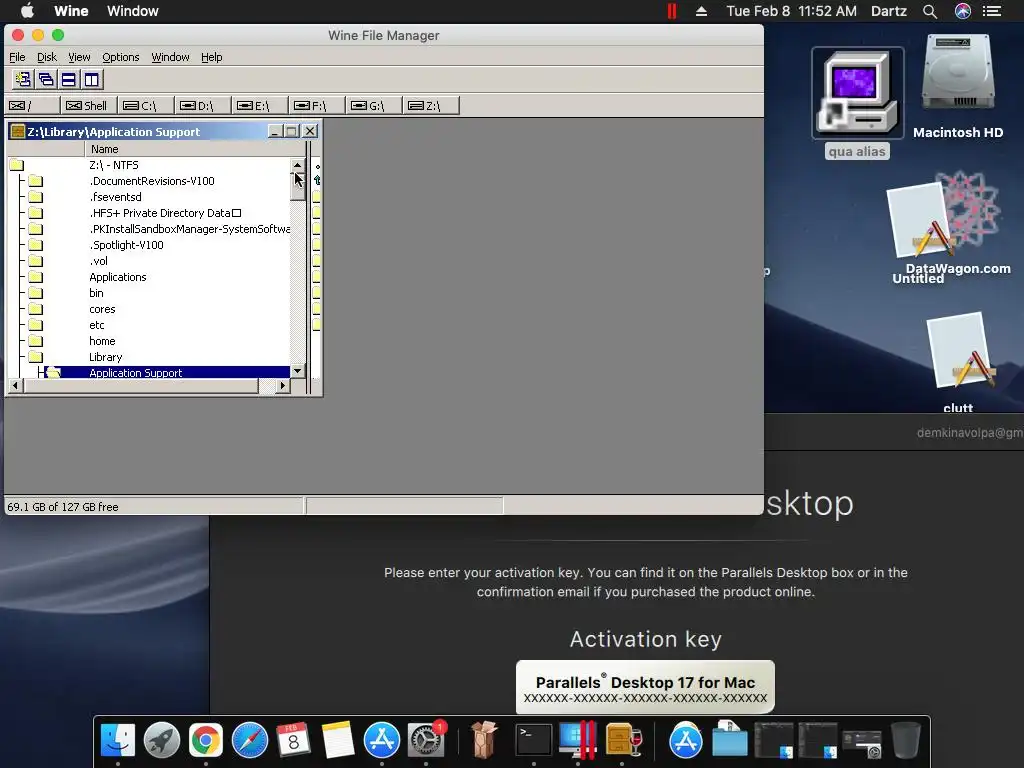1024x768 pixels.
Task: Open Parallels Desktop from the Dock
Action: click(x=578, y=740)
